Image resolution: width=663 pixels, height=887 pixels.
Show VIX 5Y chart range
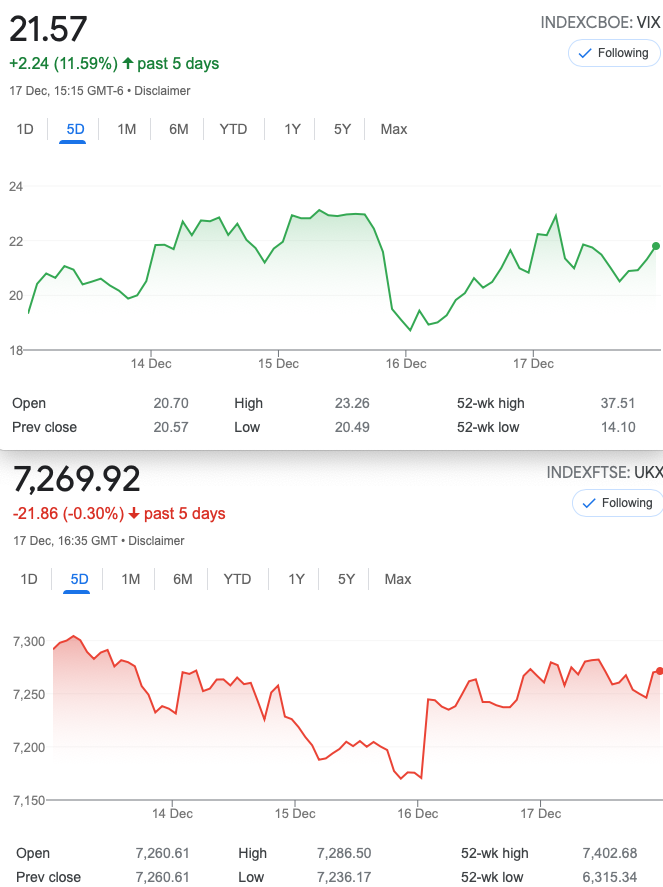pos(342,130)
